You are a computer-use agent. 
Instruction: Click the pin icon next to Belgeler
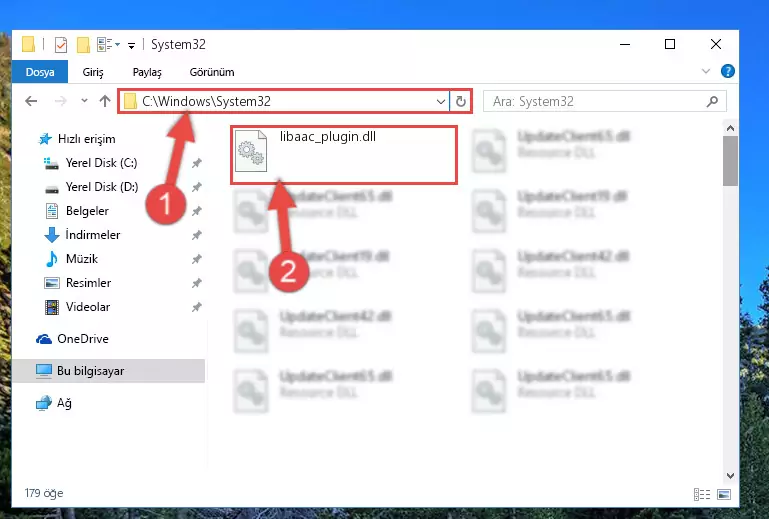[197, 211]
